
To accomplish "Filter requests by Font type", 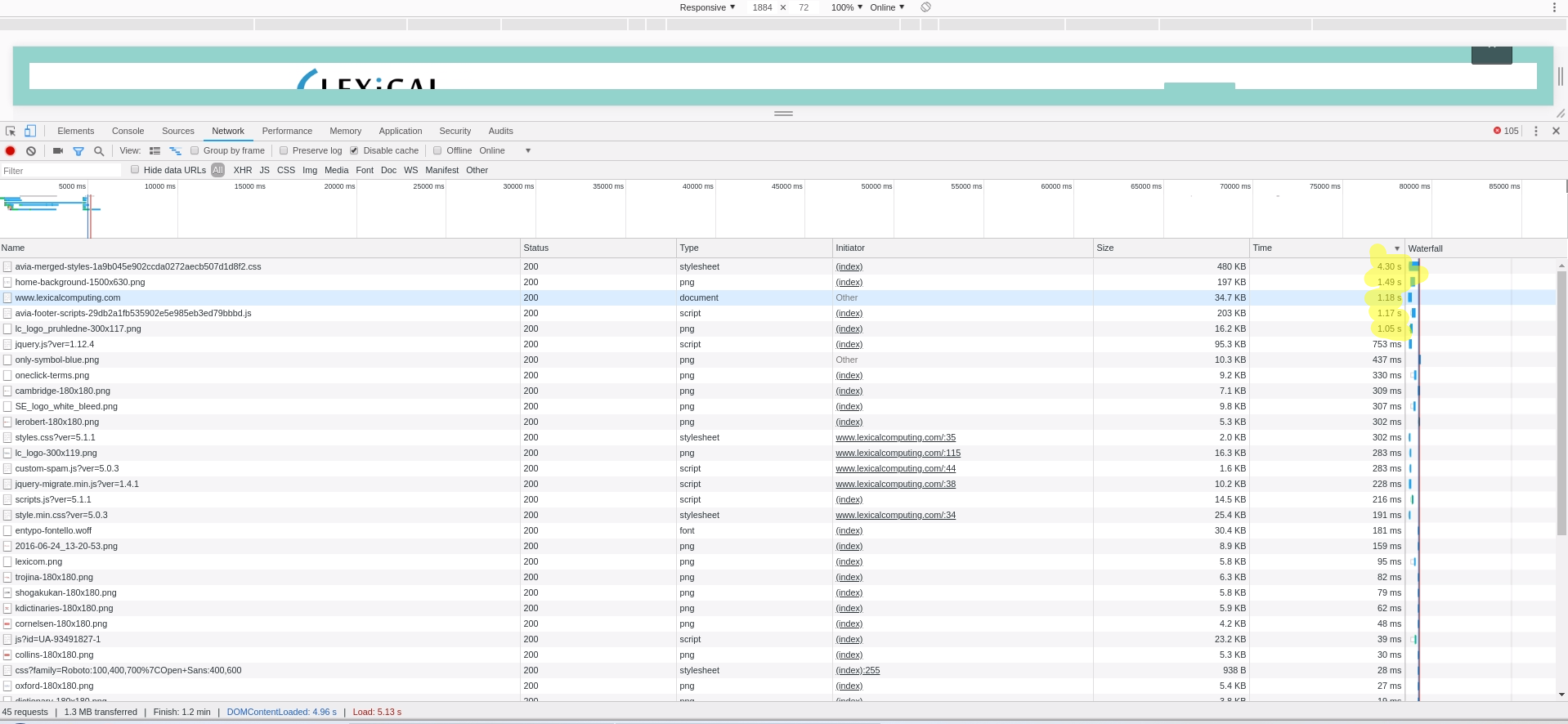I will click(x=365, y=170).
